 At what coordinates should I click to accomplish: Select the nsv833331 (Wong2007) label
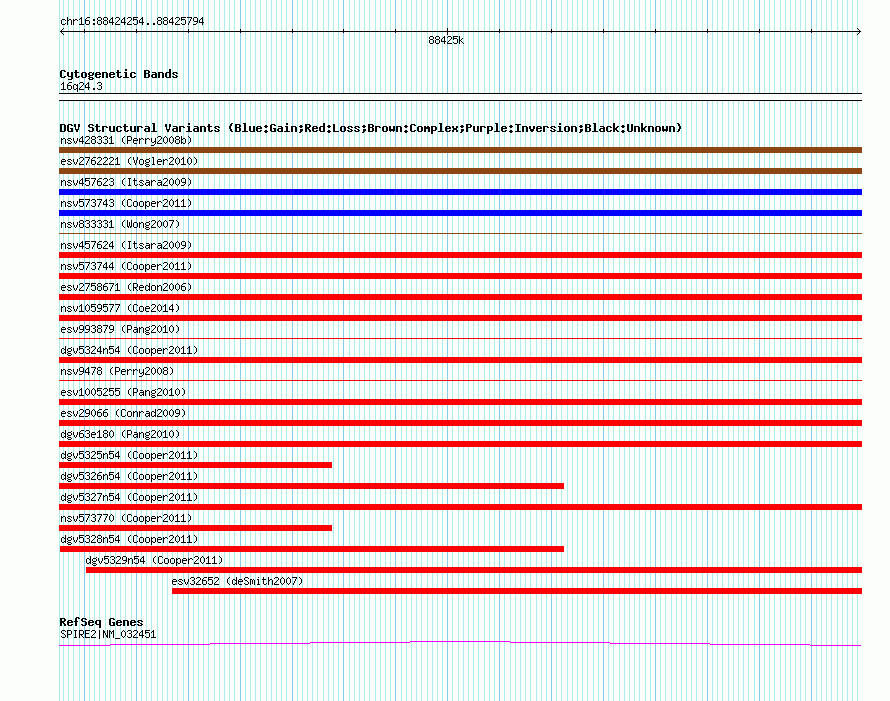pos(120,224)
